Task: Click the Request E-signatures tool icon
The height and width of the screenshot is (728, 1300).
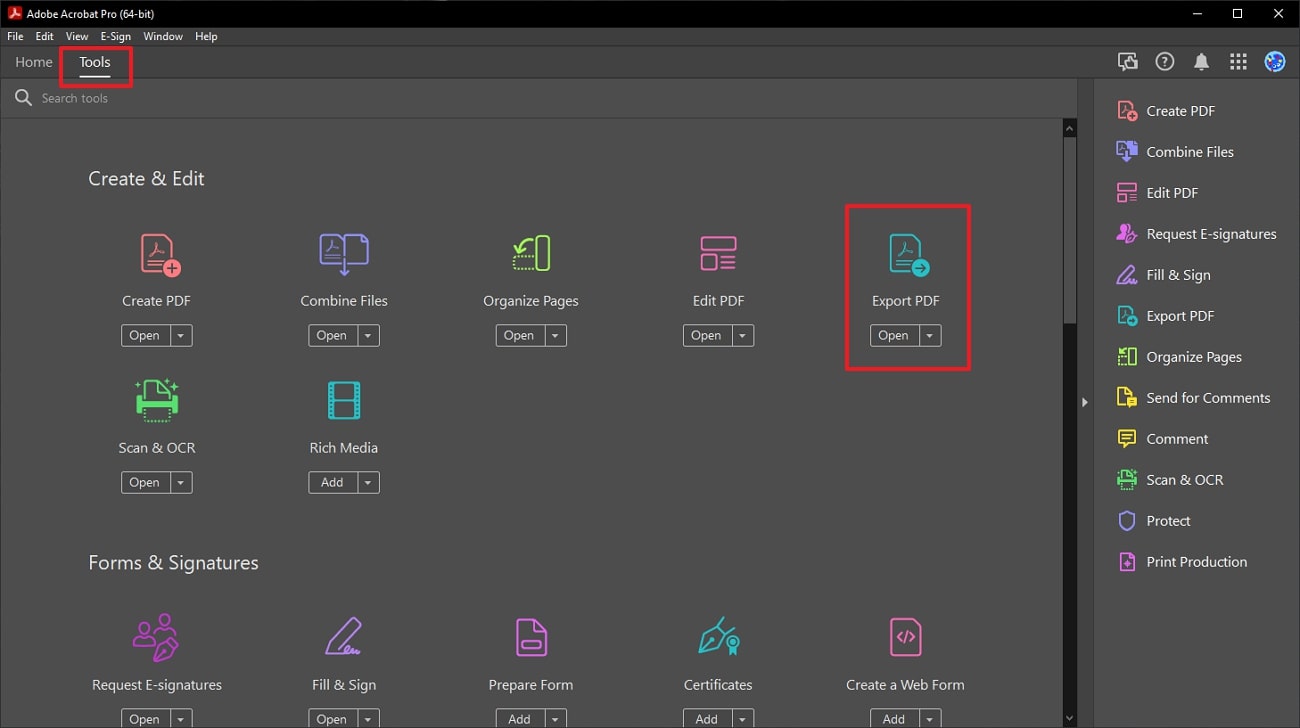Action: 156,637
